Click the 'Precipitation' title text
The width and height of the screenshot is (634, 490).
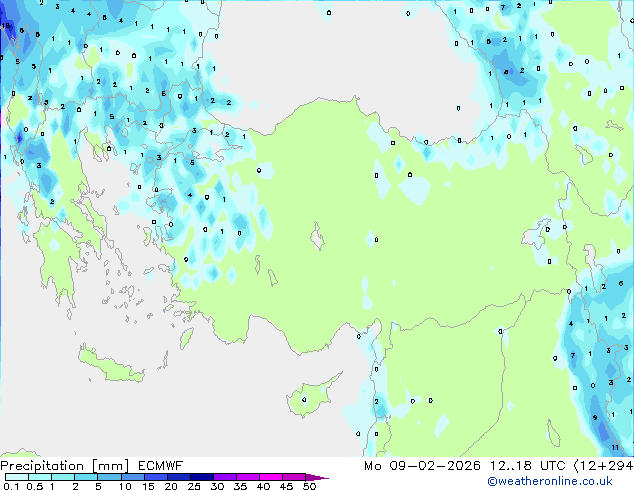[42, 466]
